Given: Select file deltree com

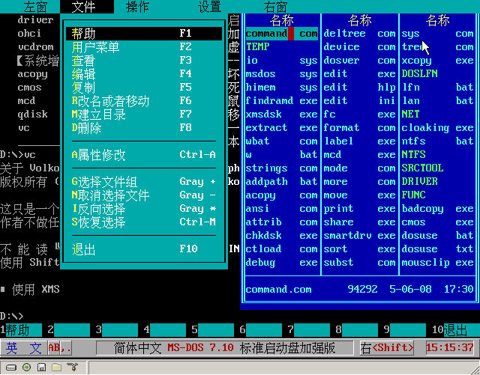Looking at the screenshot, I should (360, 34).
